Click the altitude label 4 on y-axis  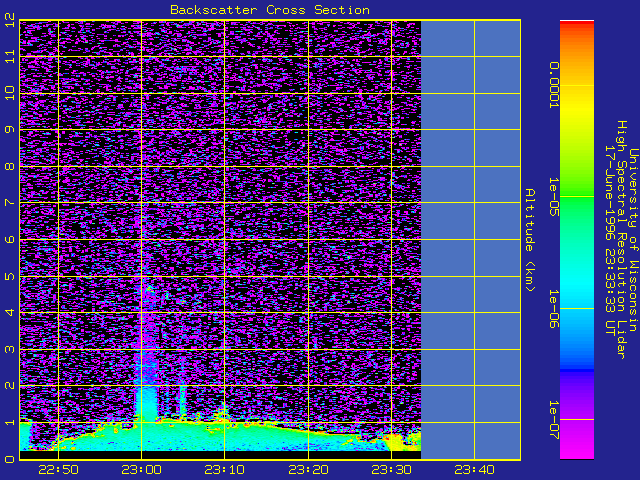10,312
